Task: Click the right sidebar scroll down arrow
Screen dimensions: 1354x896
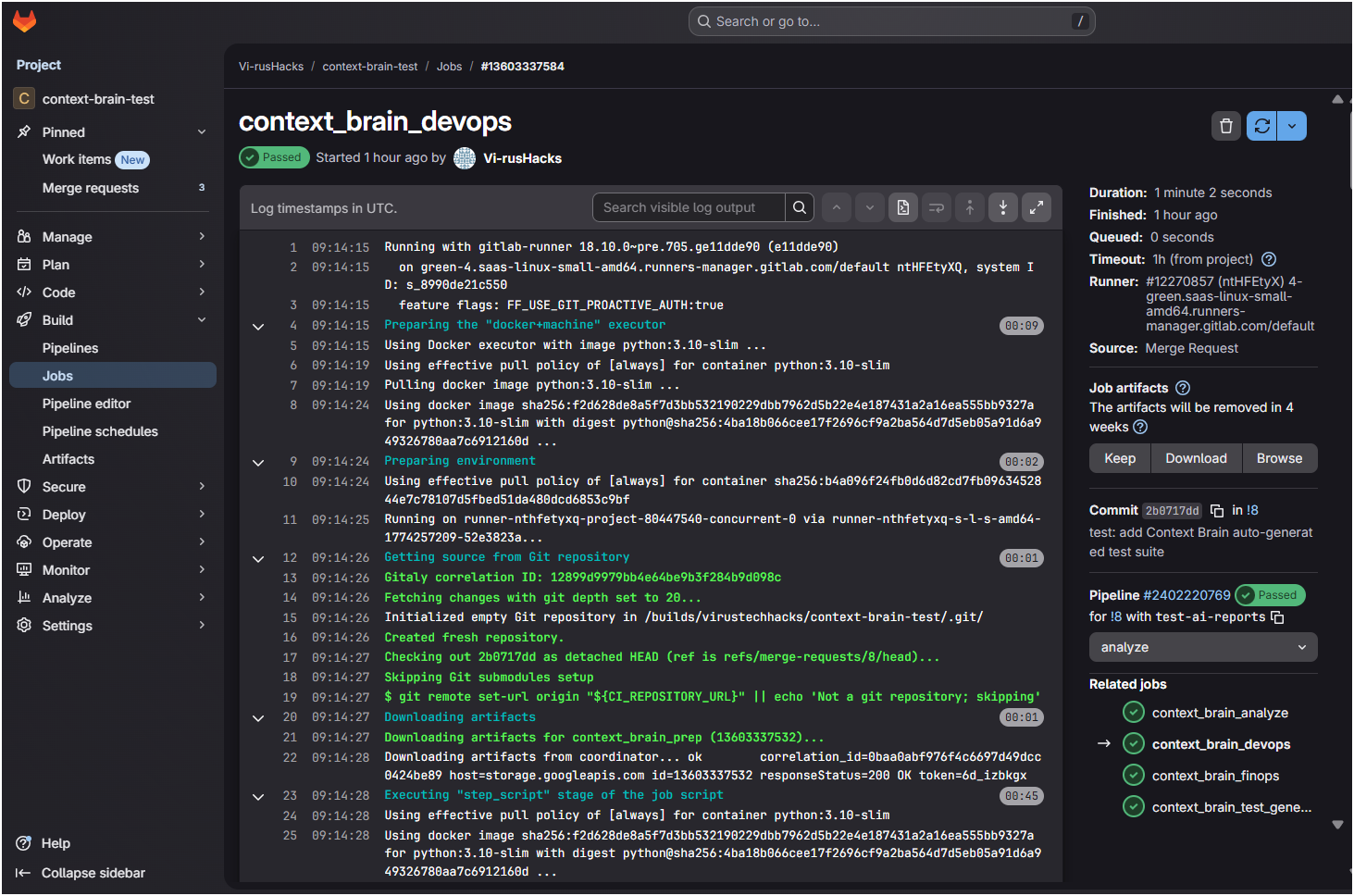Action: [x=1337, y=825]
